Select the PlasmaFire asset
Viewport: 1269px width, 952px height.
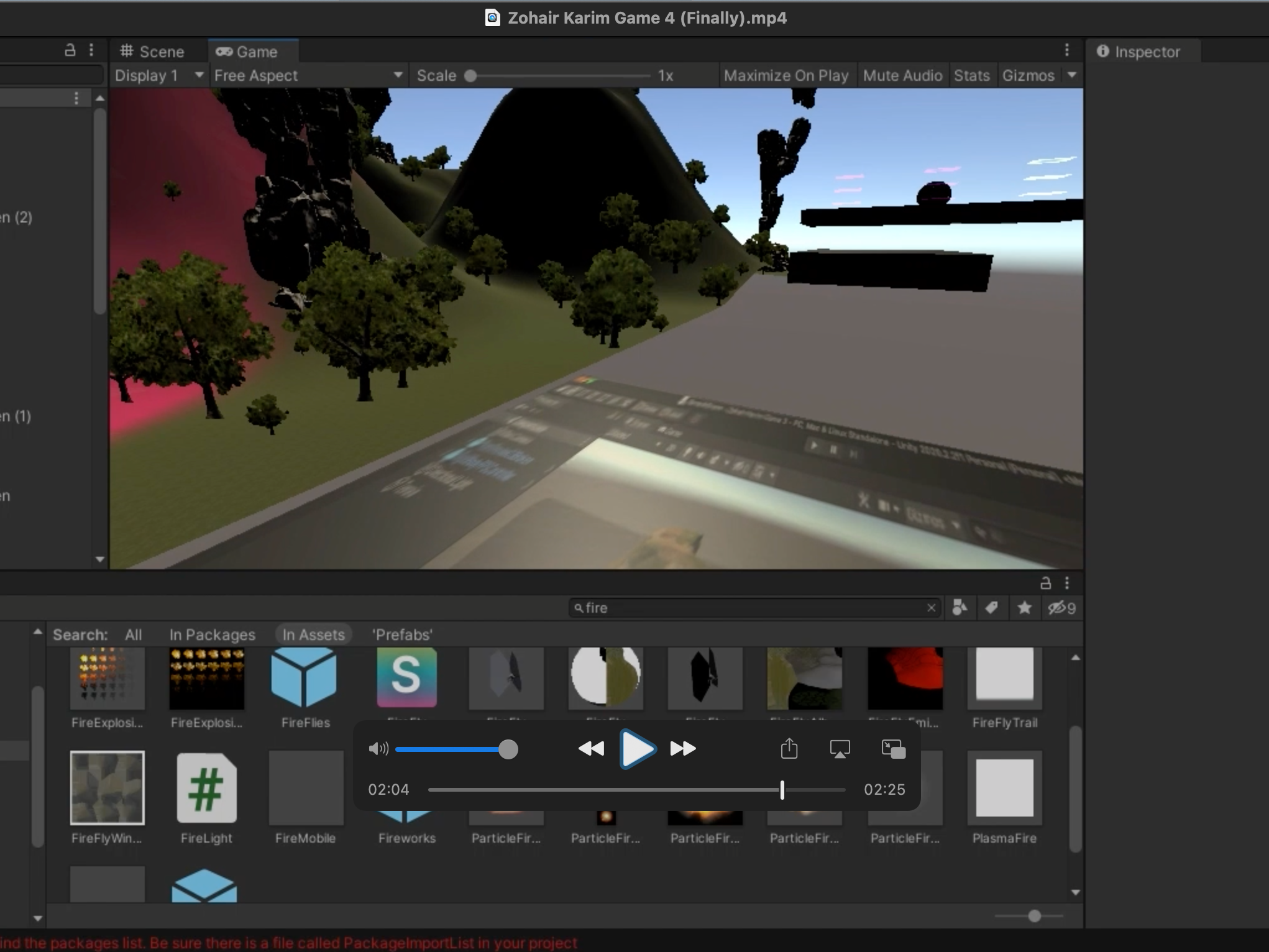(x=1004, y=798)
